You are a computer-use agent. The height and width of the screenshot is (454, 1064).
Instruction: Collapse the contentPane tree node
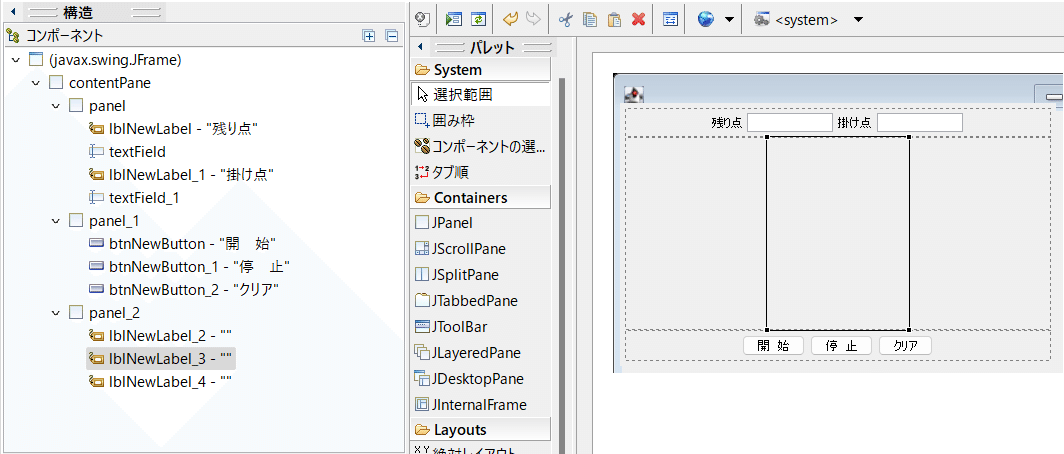[36, 83]
